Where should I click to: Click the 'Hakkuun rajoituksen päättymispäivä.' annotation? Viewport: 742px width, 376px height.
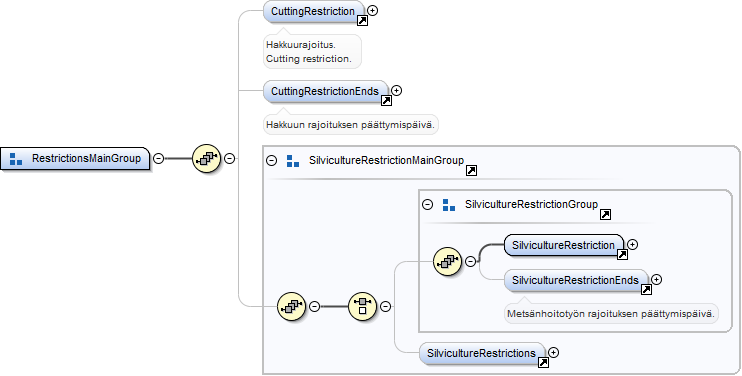350,125
